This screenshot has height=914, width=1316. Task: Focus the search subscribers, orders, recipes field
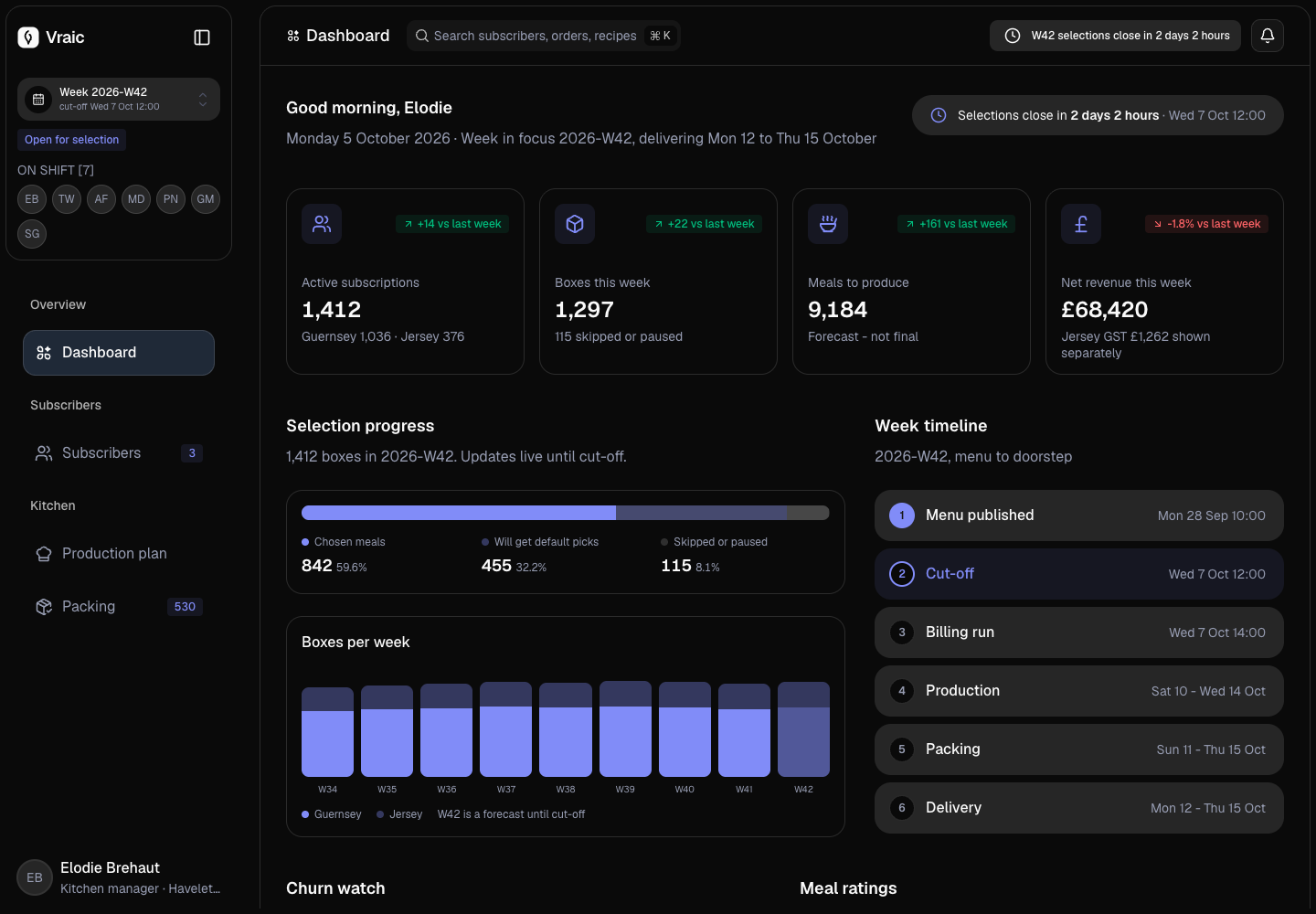coord(544,36)
